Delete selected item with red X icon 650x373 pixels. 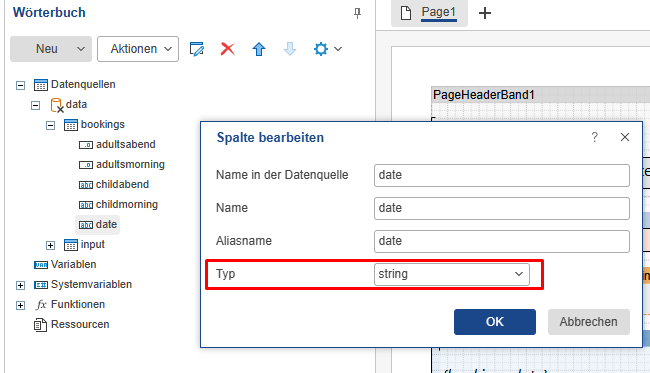pos(228,49)
